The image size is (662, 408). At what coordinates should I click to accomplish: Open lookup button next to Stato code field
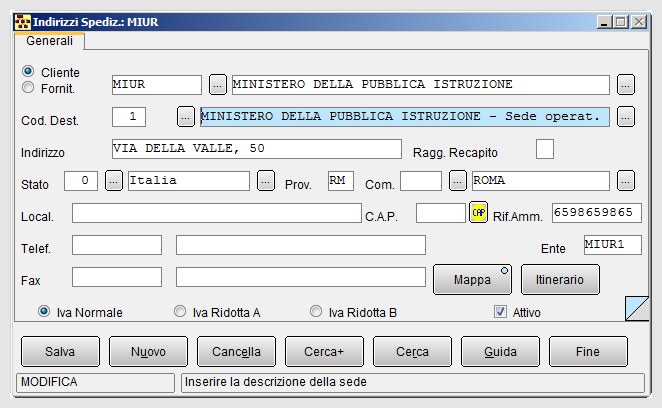[114, 181]
